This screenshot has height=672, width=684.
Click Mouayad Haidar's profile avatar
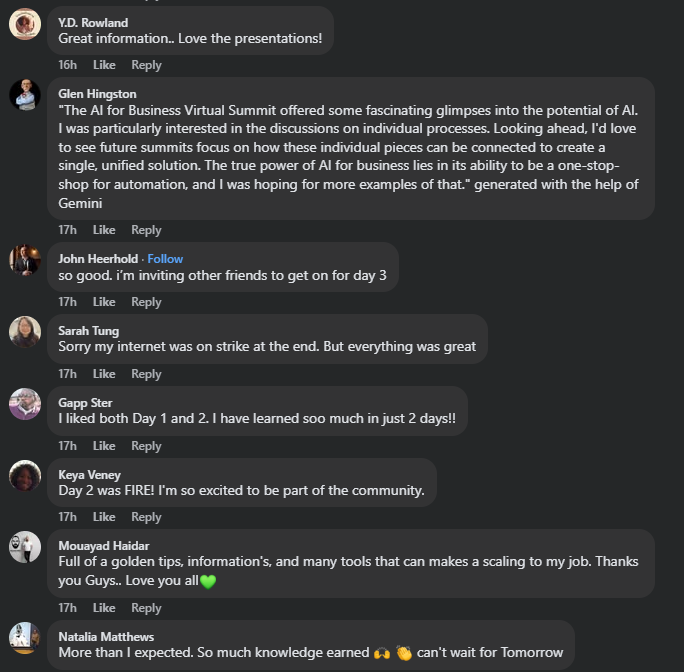coord(24,546)
